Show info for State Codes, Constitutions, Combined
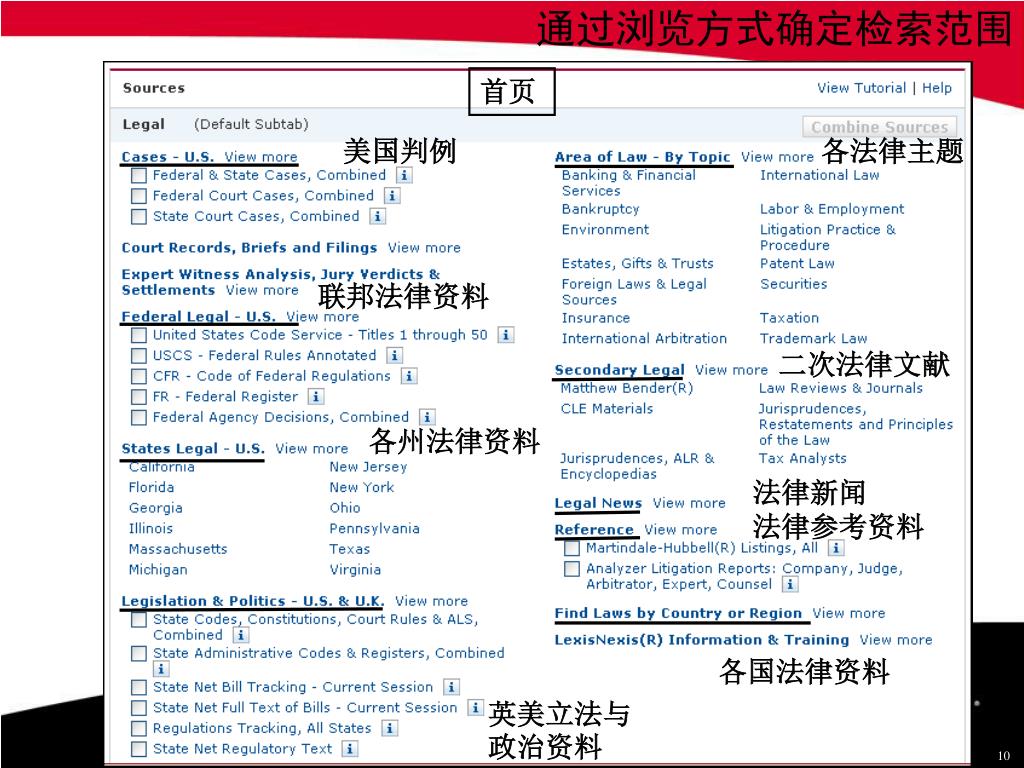Viewport: 1024px width, 768px height. [240, 635]
